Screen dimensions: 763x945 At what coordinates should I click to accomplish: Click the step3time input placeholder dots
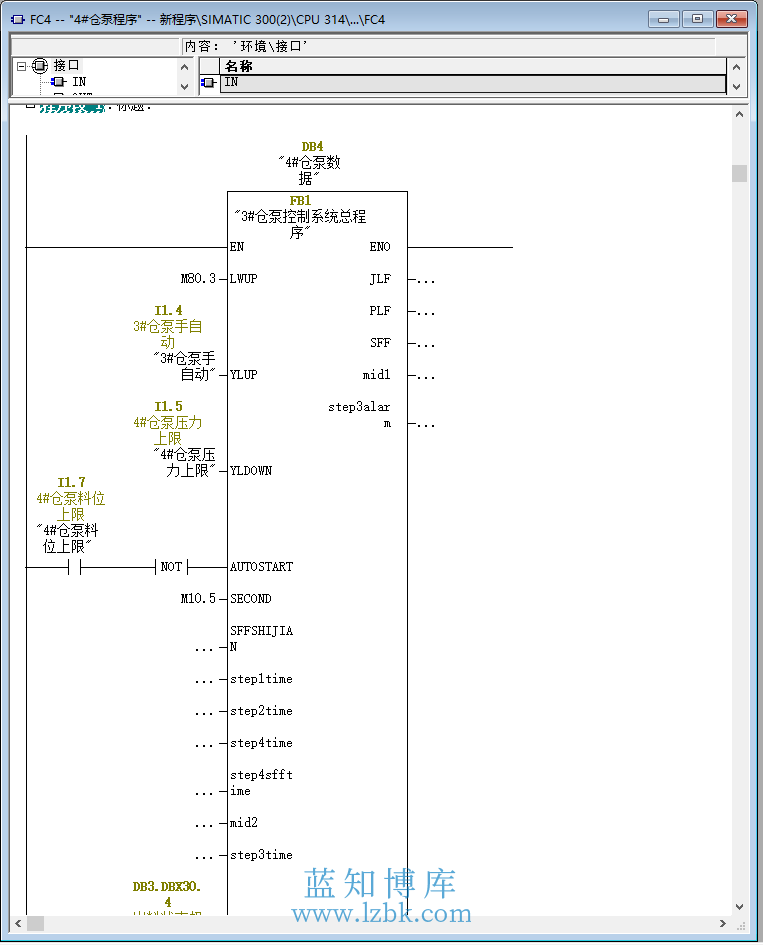204,856
